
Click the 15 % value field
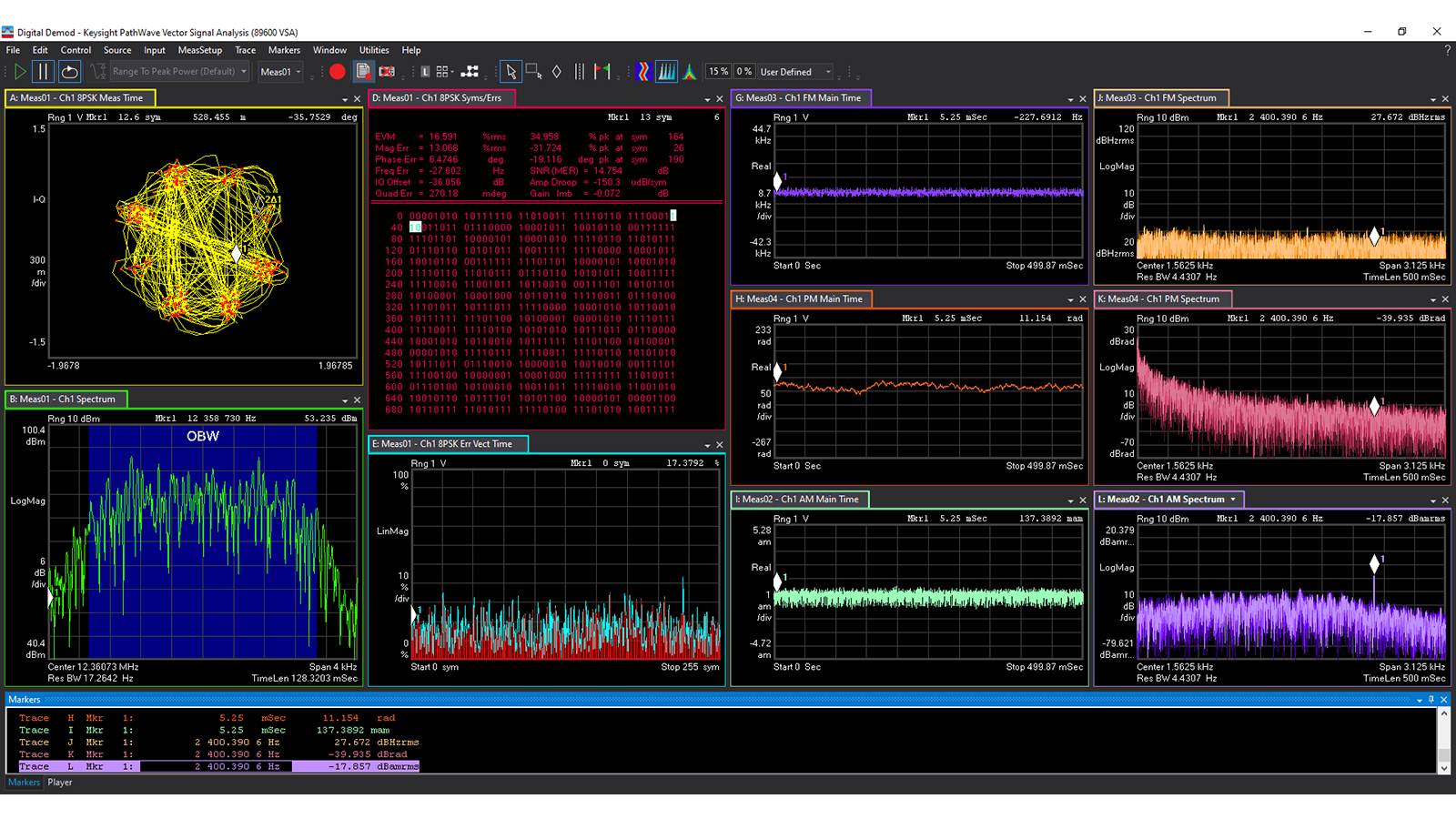pyautogui.click(x=719, y=72)
